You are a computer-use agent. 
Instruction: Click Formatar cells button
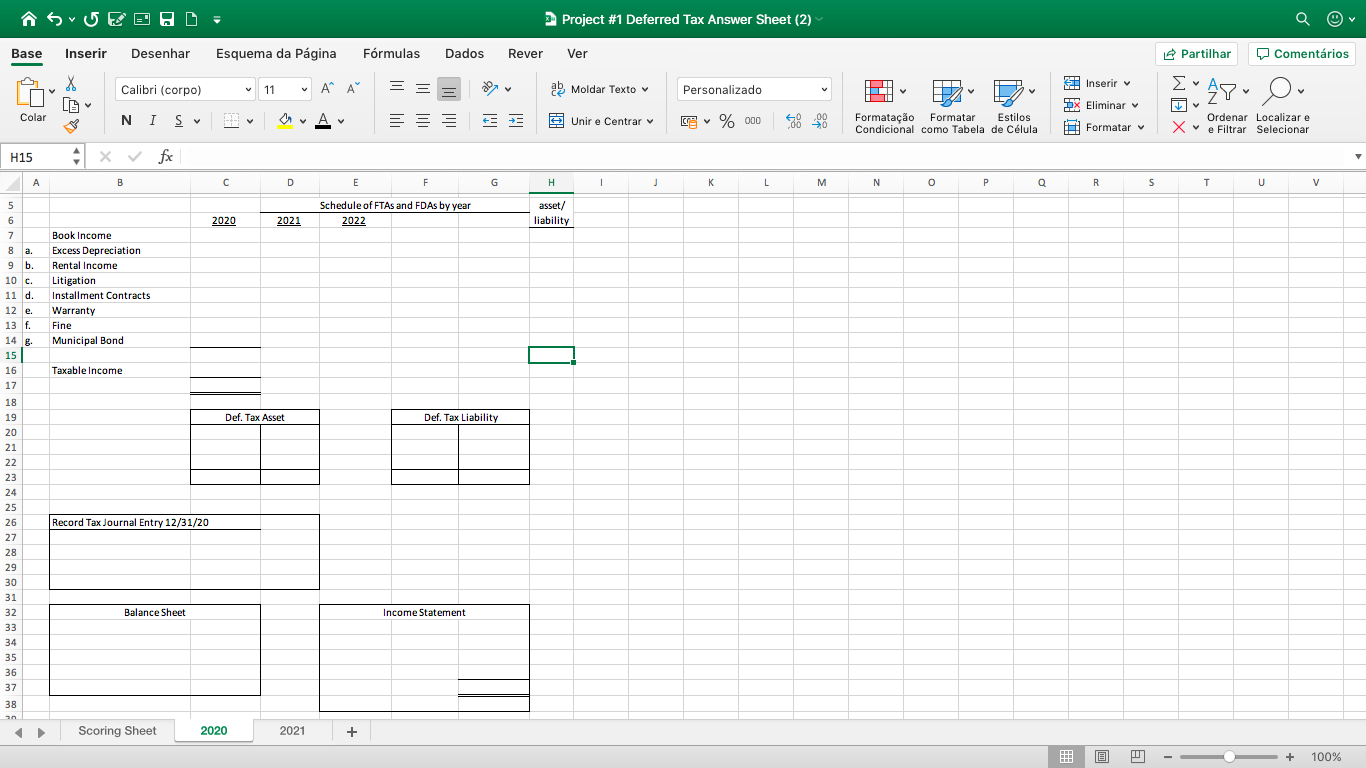[1103, 127]
